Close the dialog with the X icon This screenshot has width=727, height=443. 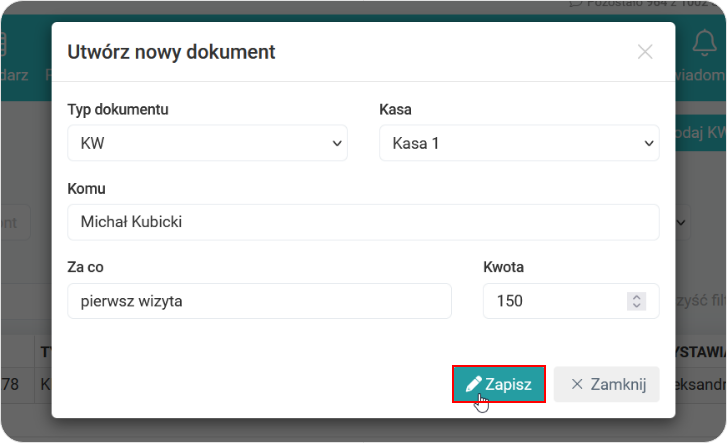645,52
